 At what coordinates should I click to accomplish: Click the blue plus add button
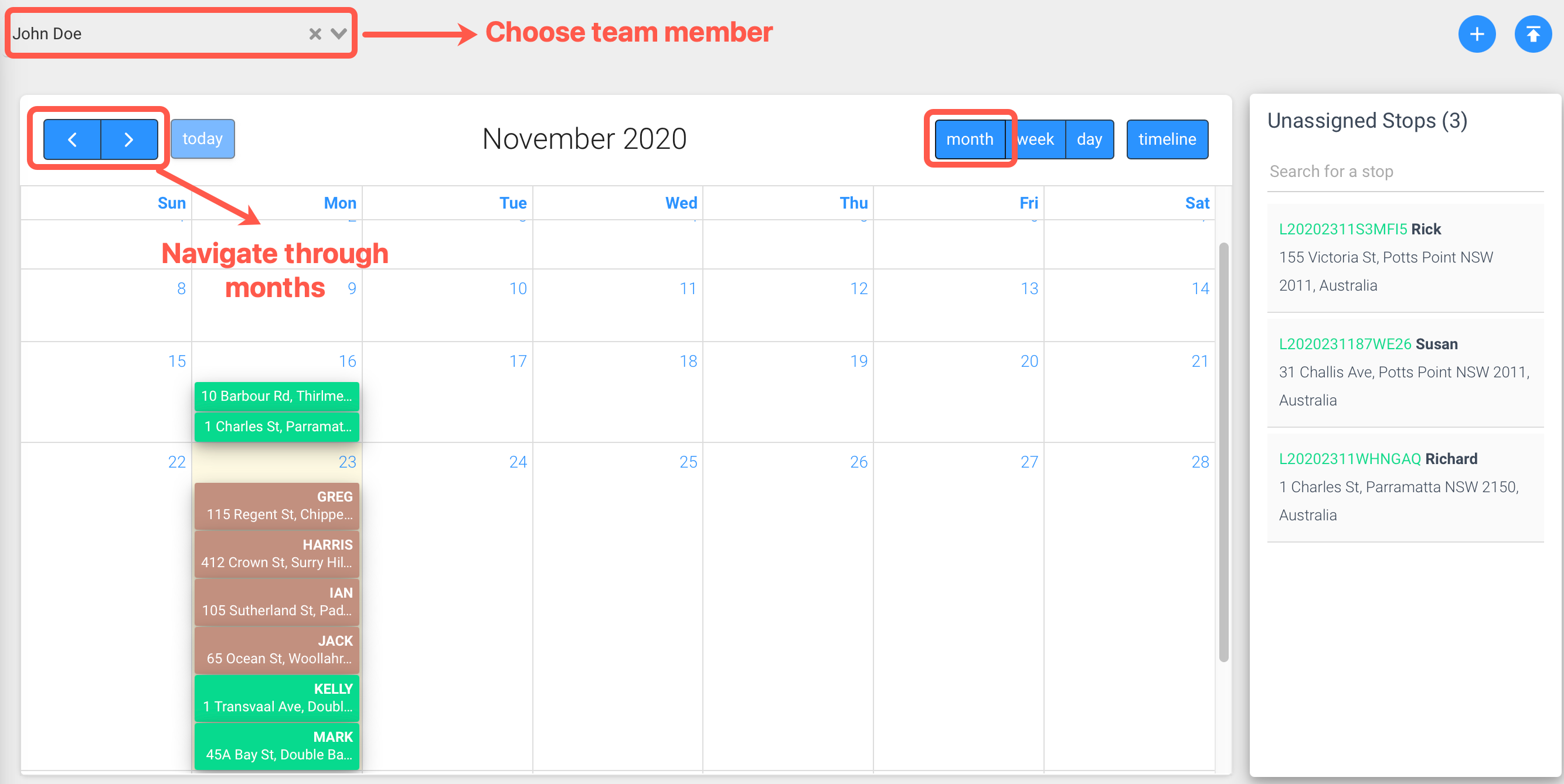(1477, 34)
